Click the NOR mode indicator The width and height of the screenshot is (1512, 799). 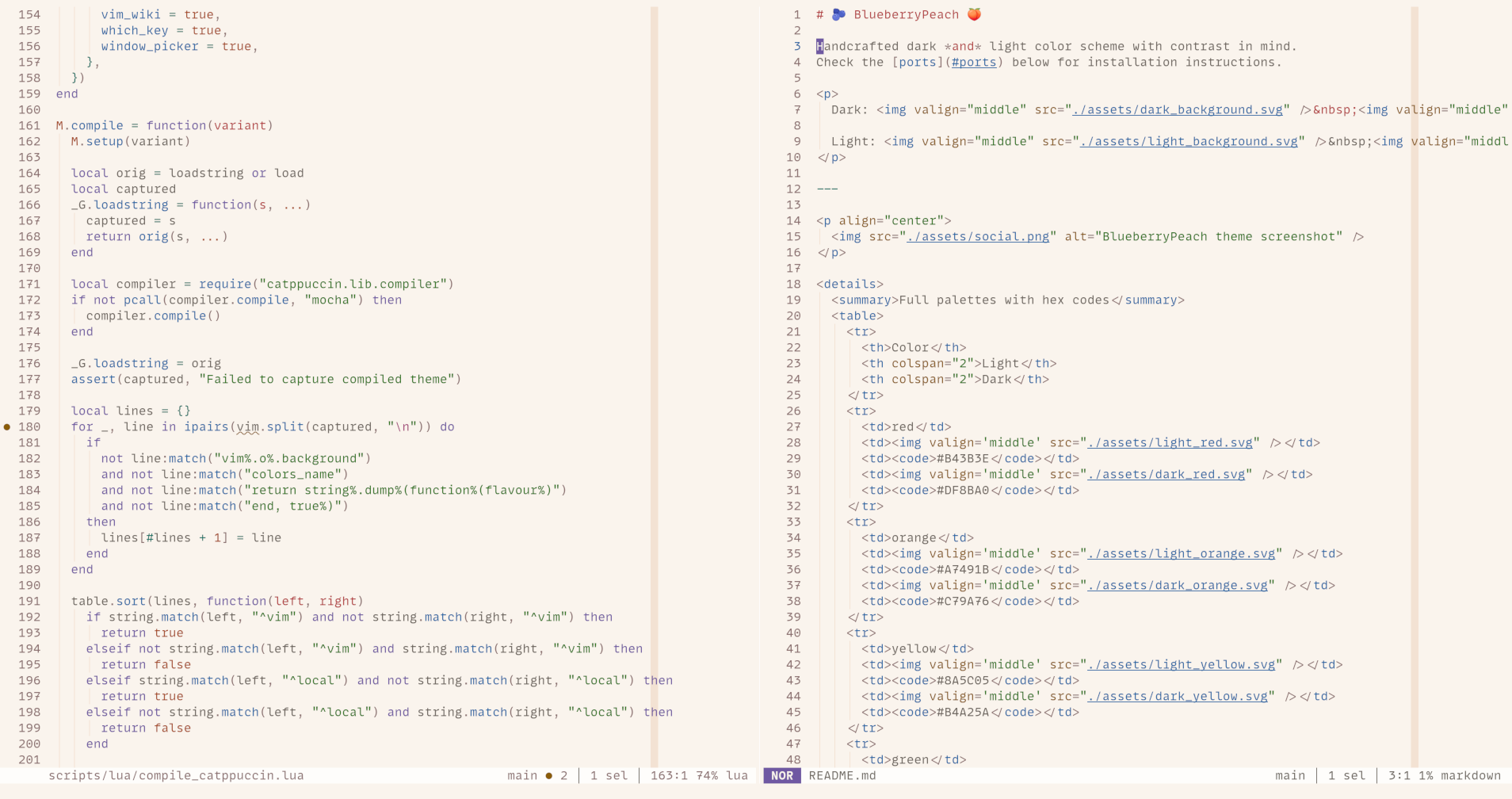point(782,776)
